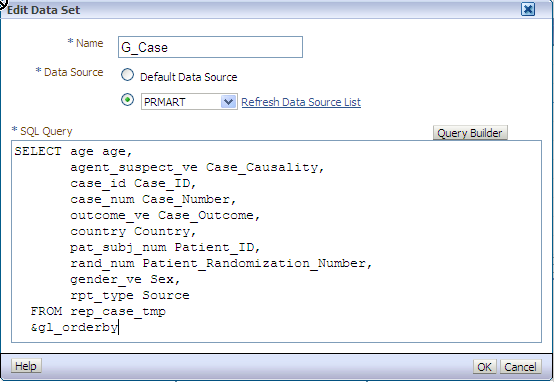Cancel the data set edit
The image size is (555, 382).
520,367
